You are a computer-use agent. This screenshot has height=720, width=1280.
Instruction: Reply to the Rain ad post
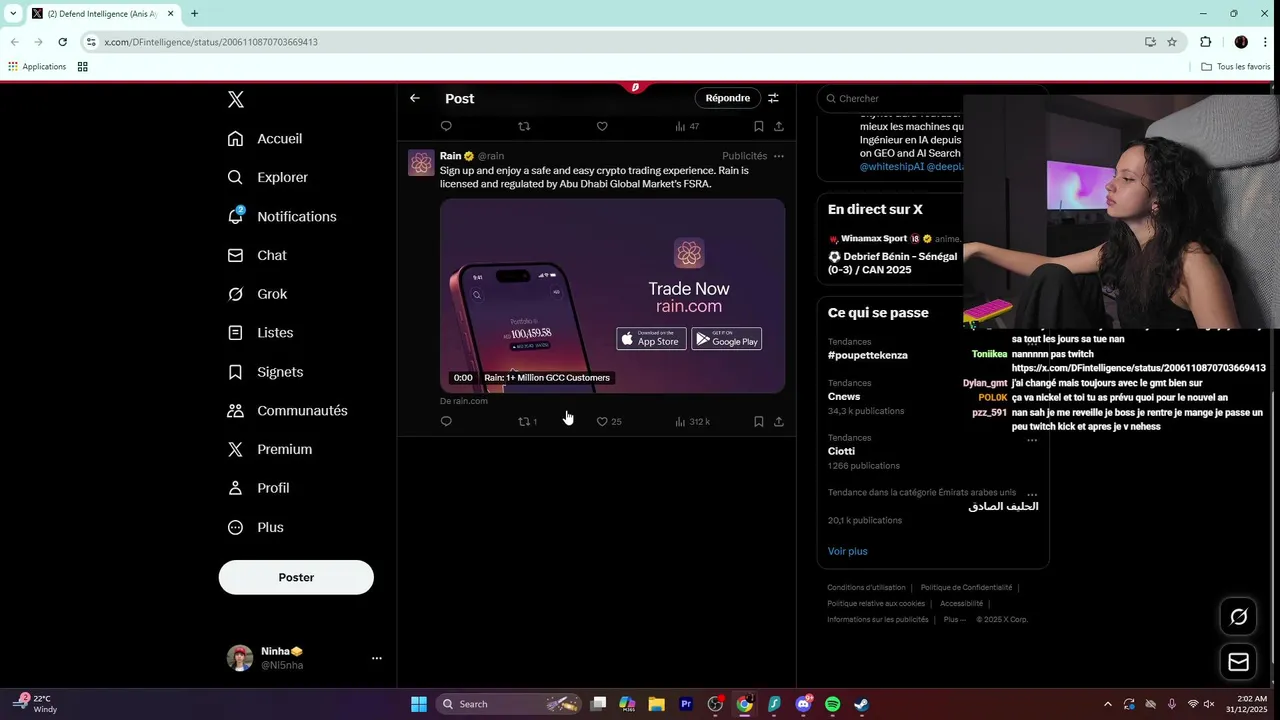[x=446, y=421]
